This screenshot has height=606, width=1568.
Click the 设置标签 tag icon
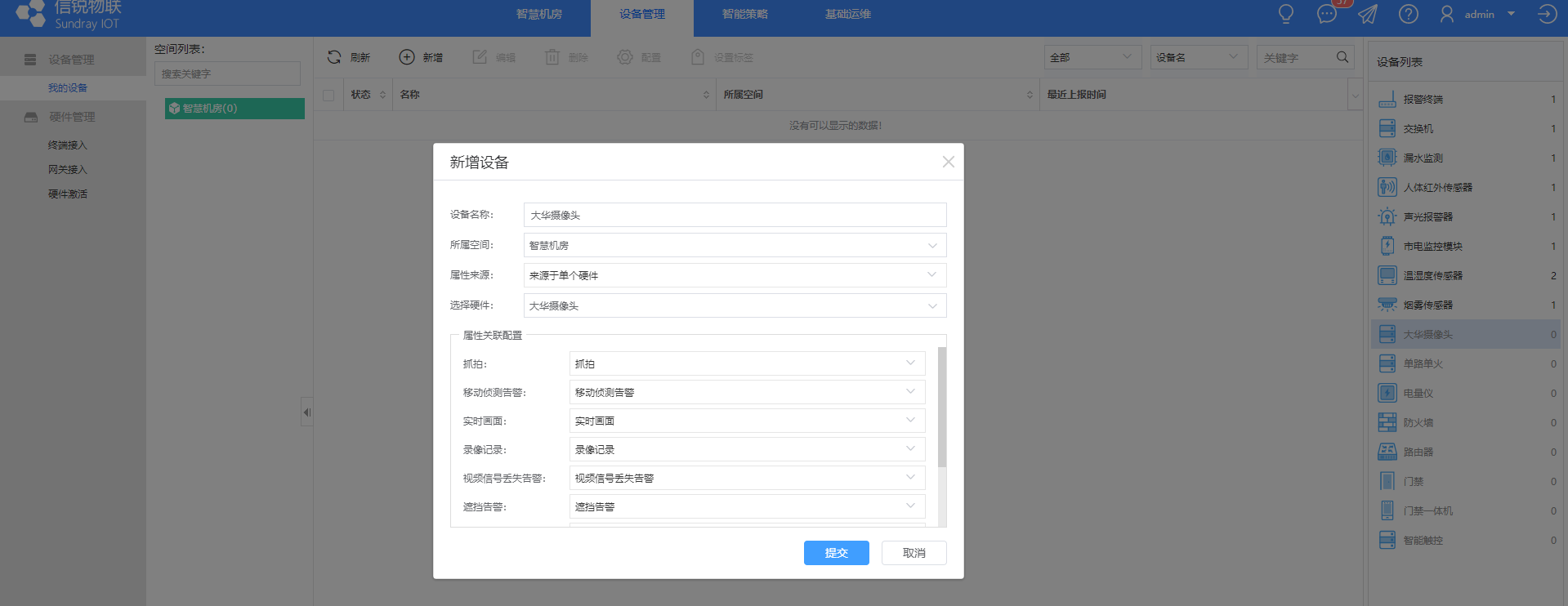coord(698,57)
